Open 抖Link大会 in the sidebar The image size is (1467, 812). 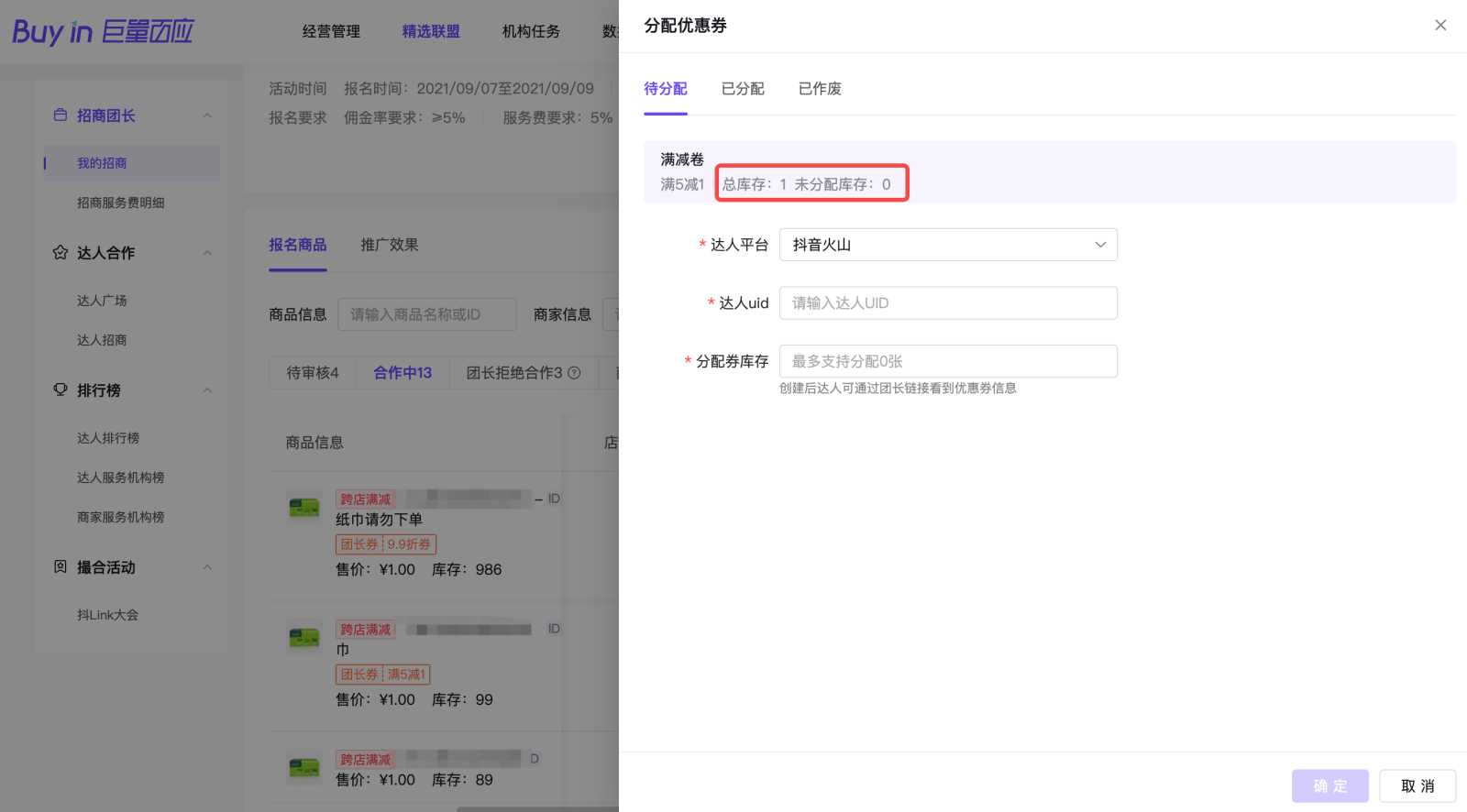(107, 615)
